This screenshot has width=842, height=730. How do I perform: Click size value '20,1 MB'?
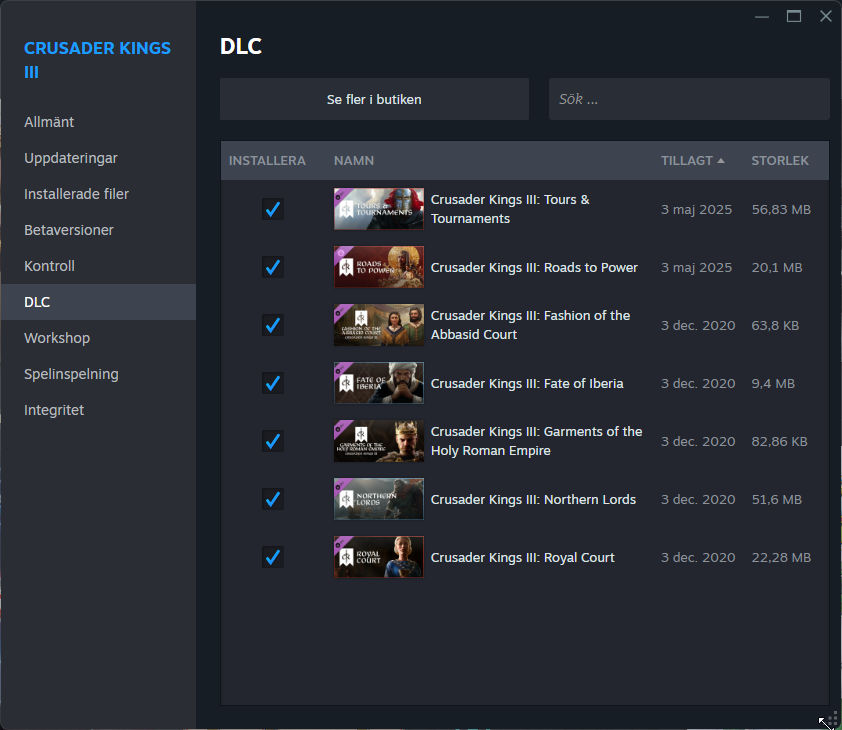tap(777, 268)
